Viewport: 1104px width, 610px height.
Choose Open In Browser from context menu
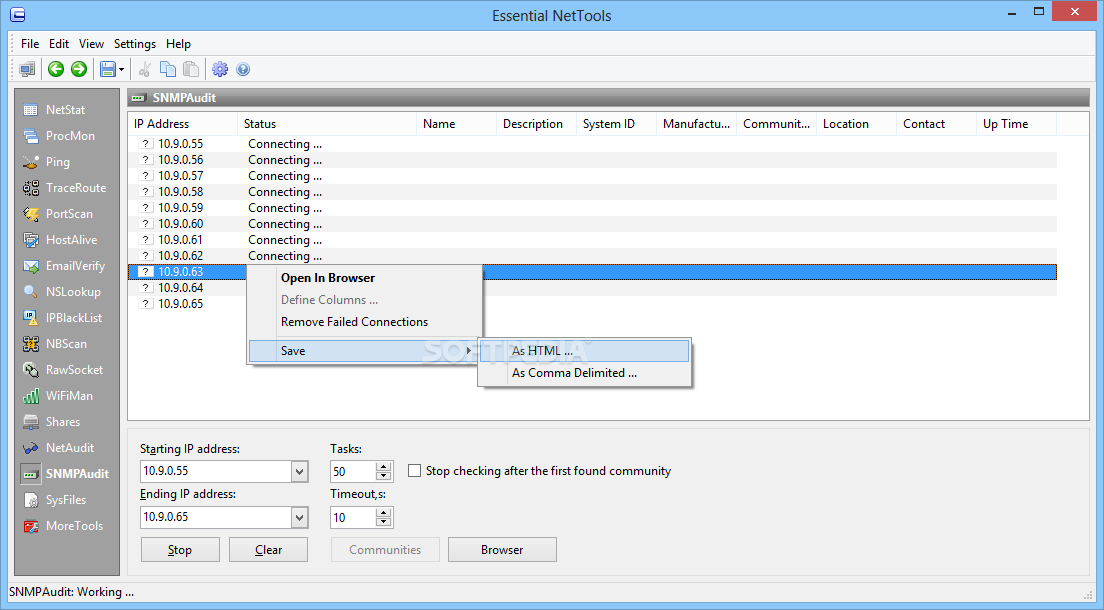[x=365, y=278]
